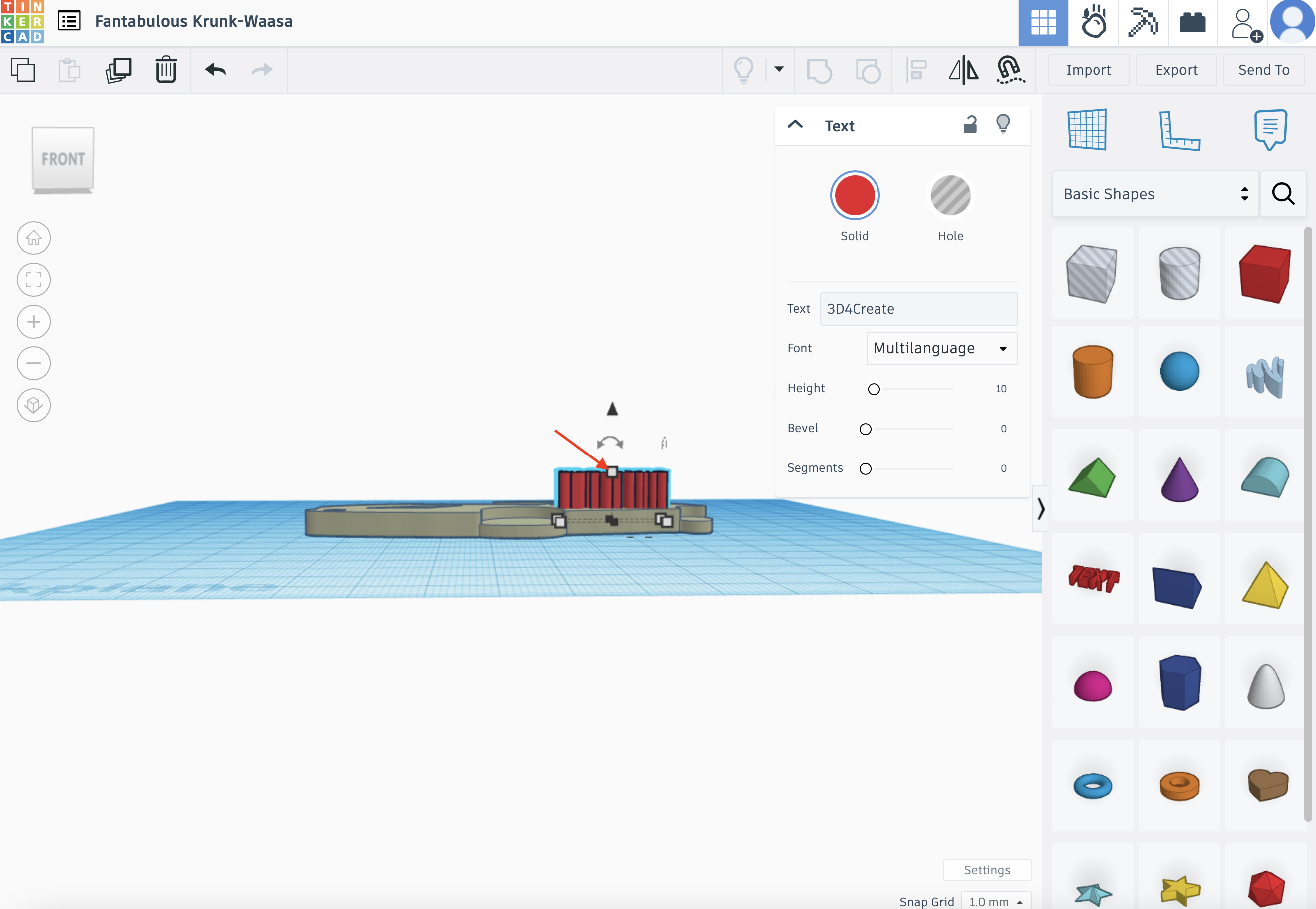This screenshot has height=909, width=1316.
Task: Switch to Blocks view tab
Action: [1142, 23]
